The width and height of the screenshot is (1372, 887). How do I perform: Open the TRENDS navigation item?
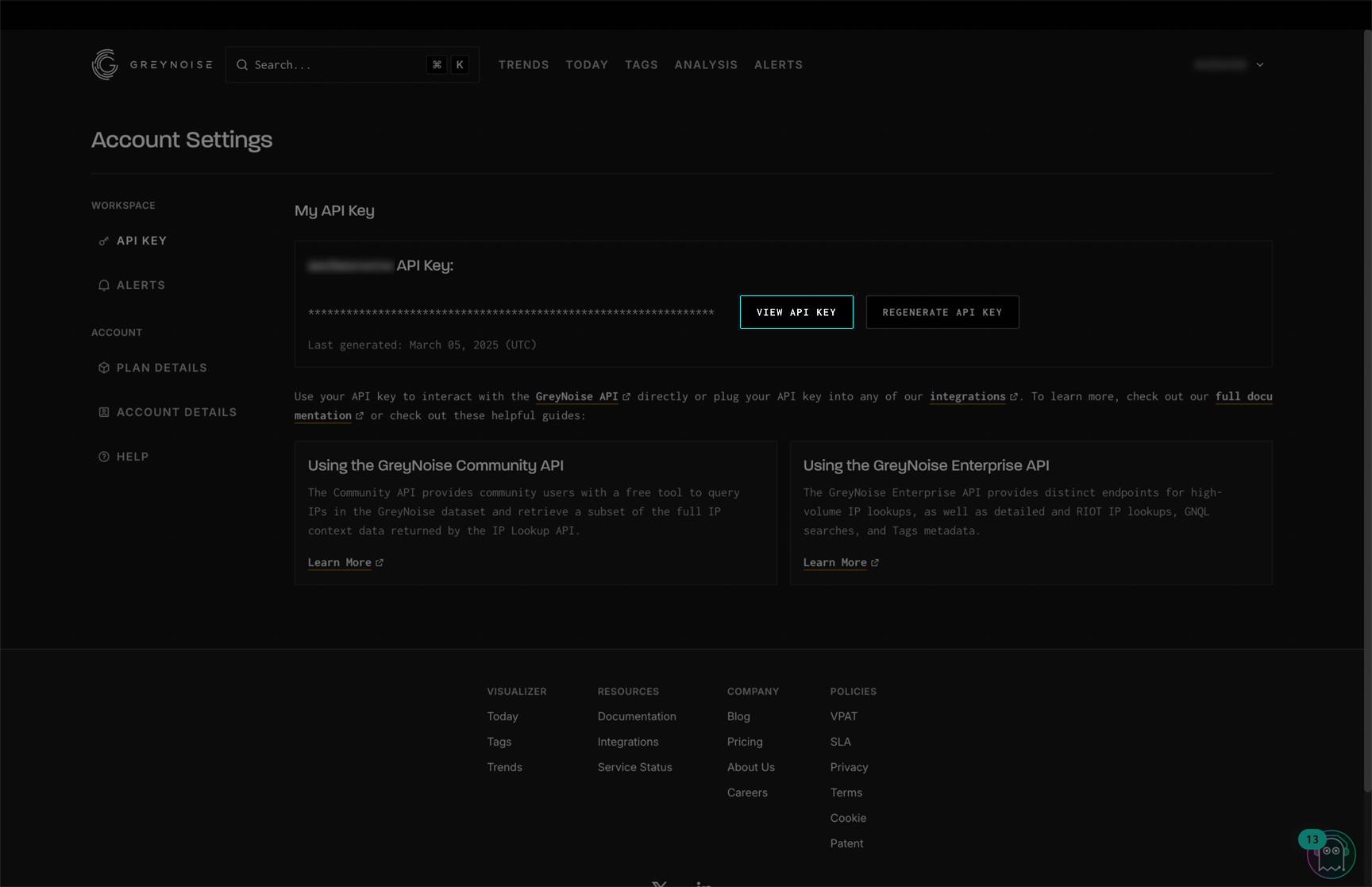click(523, 64)
